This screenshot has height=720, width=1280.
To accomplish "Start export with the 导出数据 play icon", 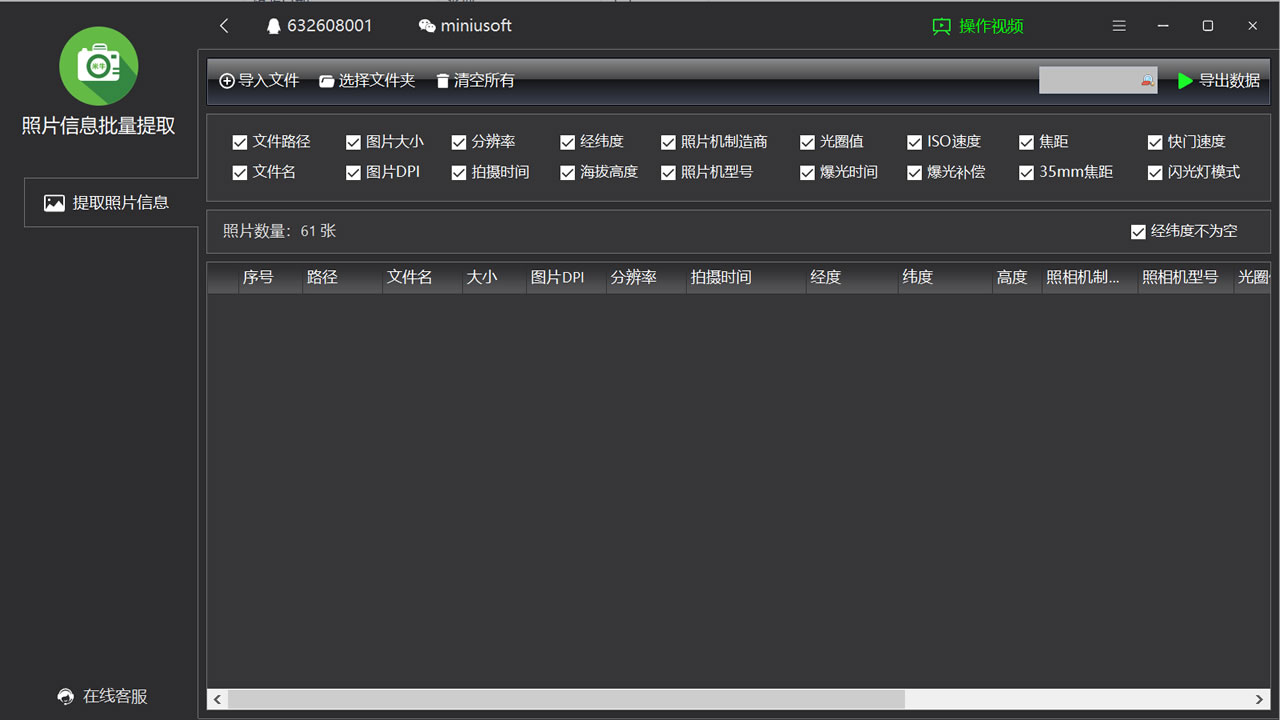I will (x=1183, y=81).
